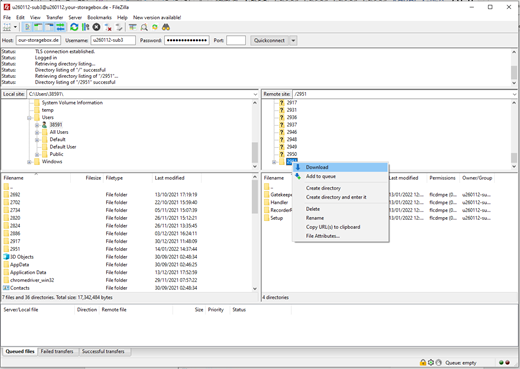The width and height of the screenshot is (520, 369).
Task: Cancel the current operation icon
Action: coord(96,27)
